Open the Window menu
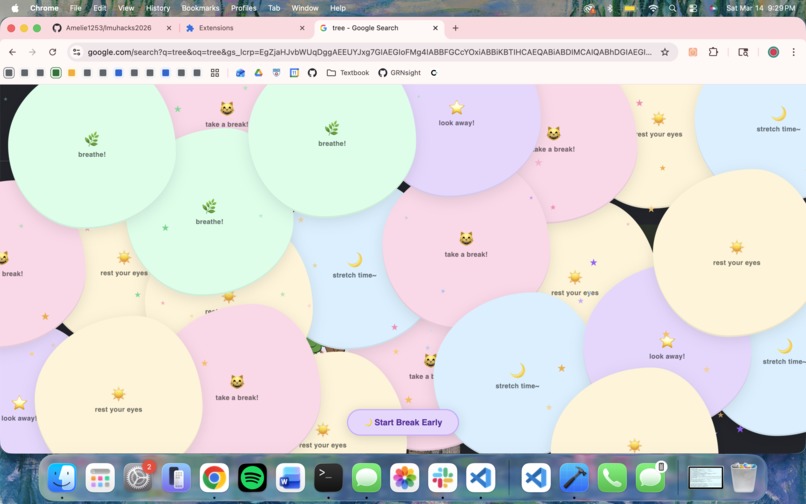 point(305,8)
